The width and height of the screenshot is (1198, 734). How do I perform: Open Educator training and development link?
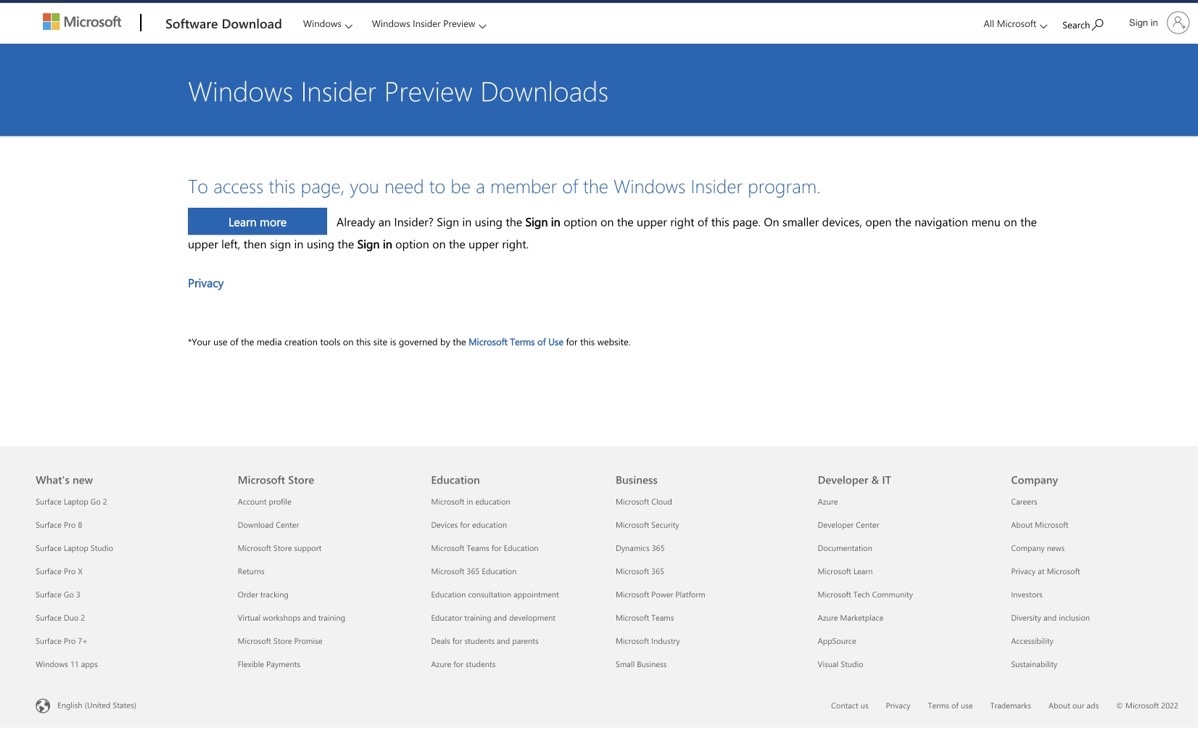[494, 618]
